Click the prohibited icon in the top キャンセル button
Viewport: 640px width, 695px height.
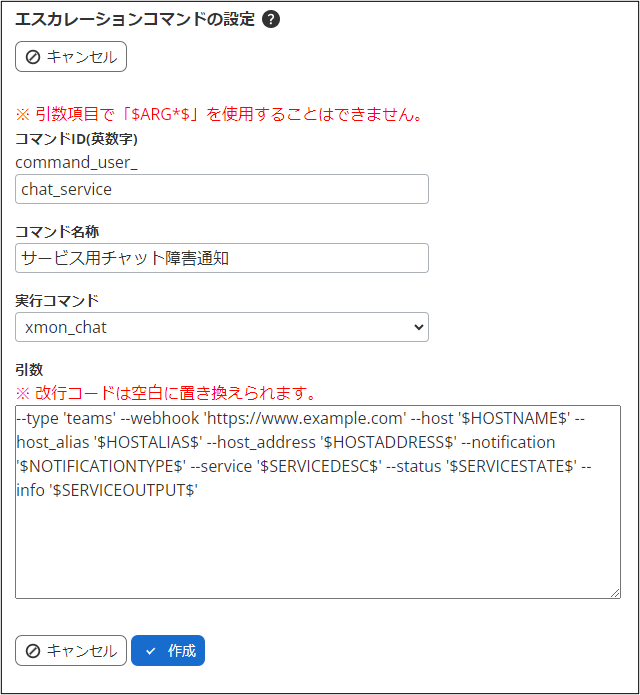[x=33, y=57]
